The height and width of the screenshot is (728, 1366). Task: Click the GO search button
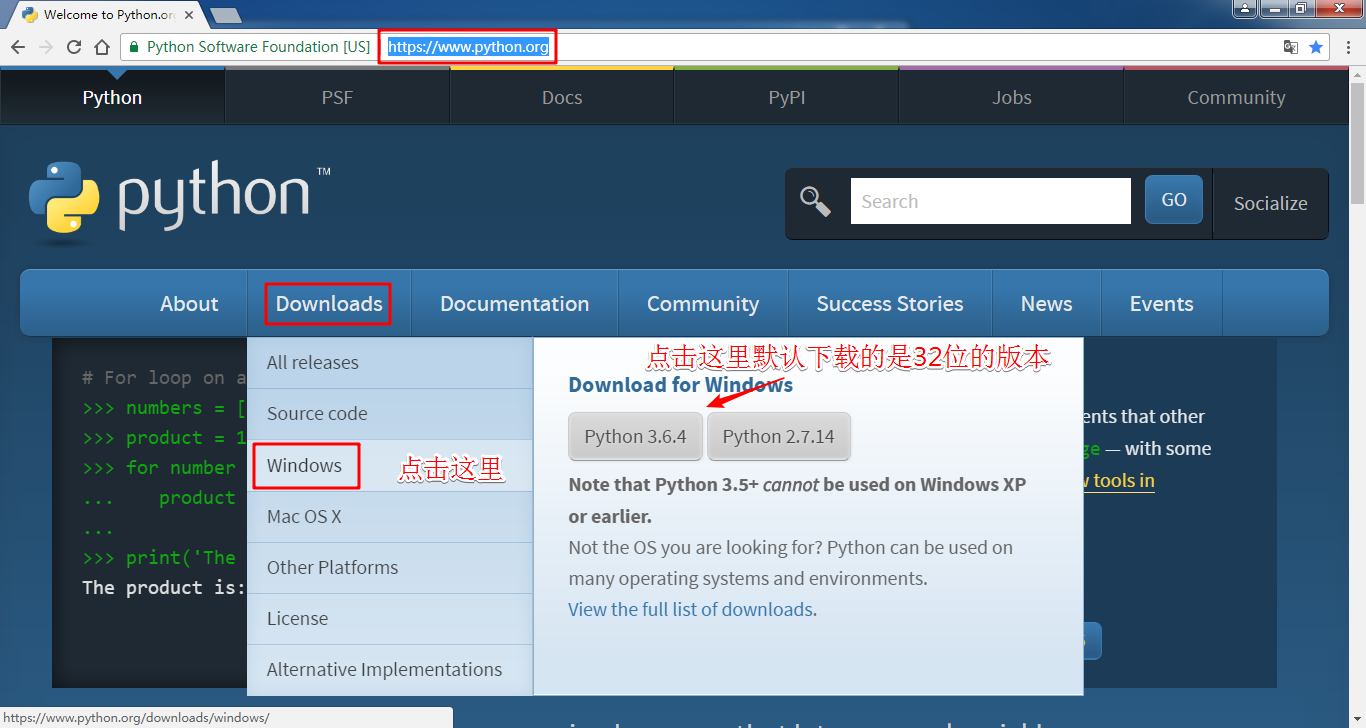point(1174,200)
